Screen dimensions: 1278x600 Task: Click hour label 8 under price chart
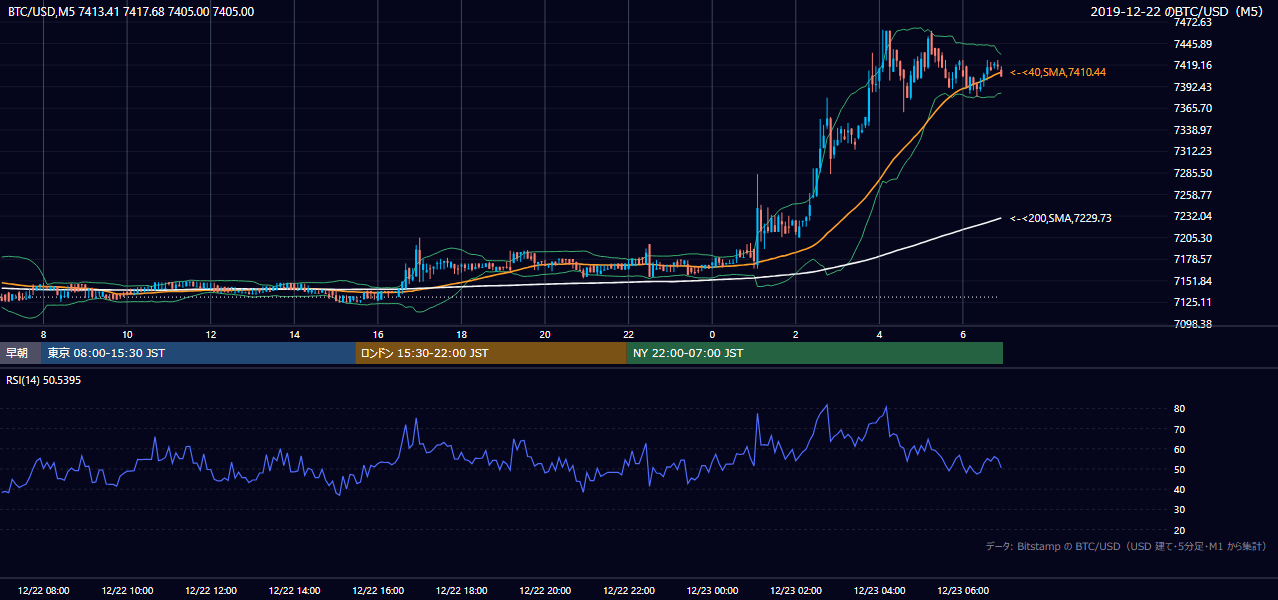tap(43, 334)
